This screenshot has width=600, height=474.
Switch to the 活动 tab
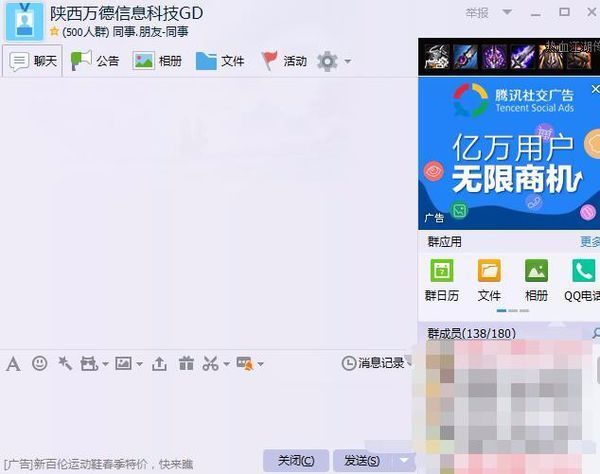284,61
